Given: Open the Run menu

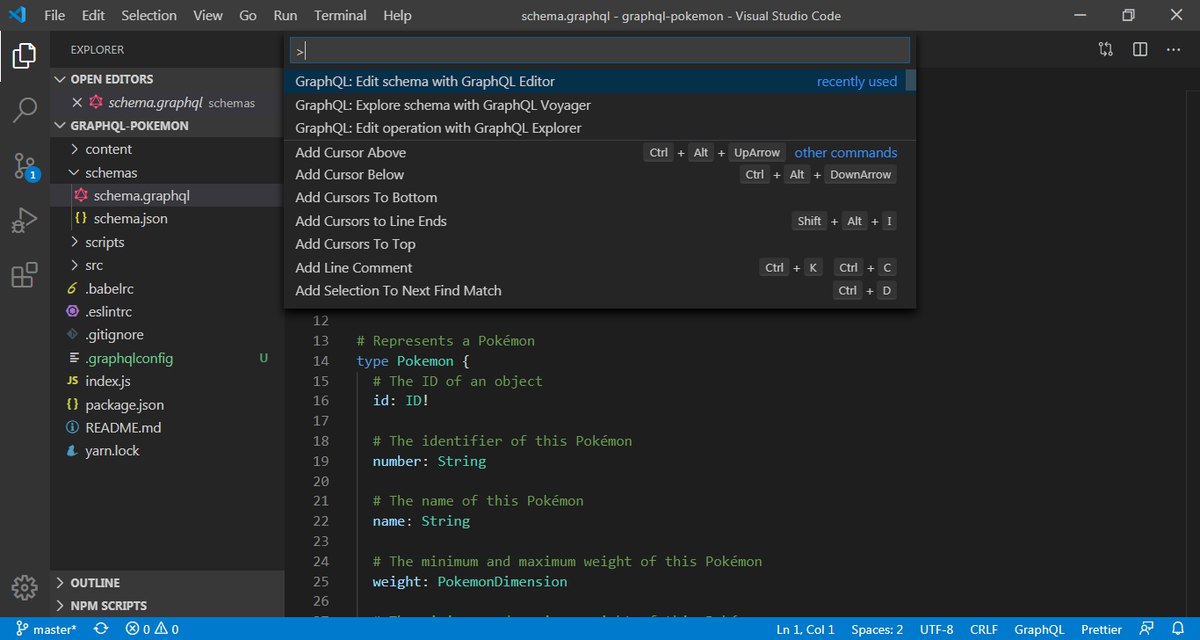Looking at the screenshot, I should click(285, 16).
